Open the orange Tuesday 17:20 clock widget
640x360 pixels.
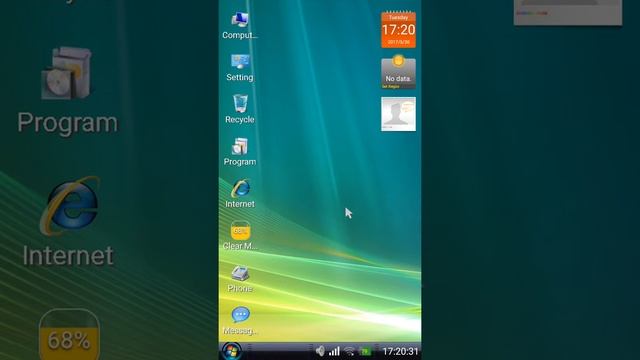pos(398,30)
